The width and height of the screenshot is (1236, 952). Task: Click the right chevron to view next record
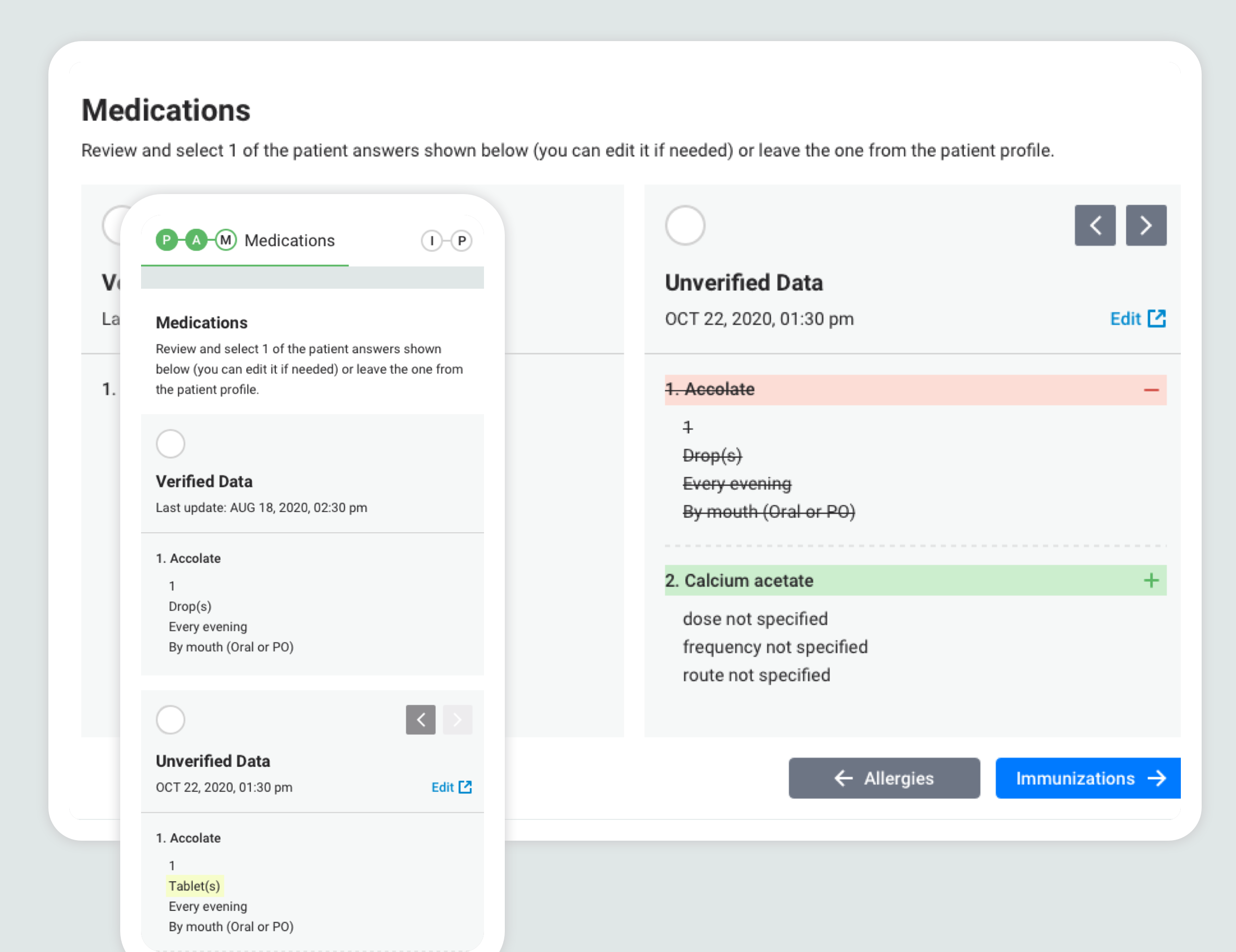[1146, 225]
